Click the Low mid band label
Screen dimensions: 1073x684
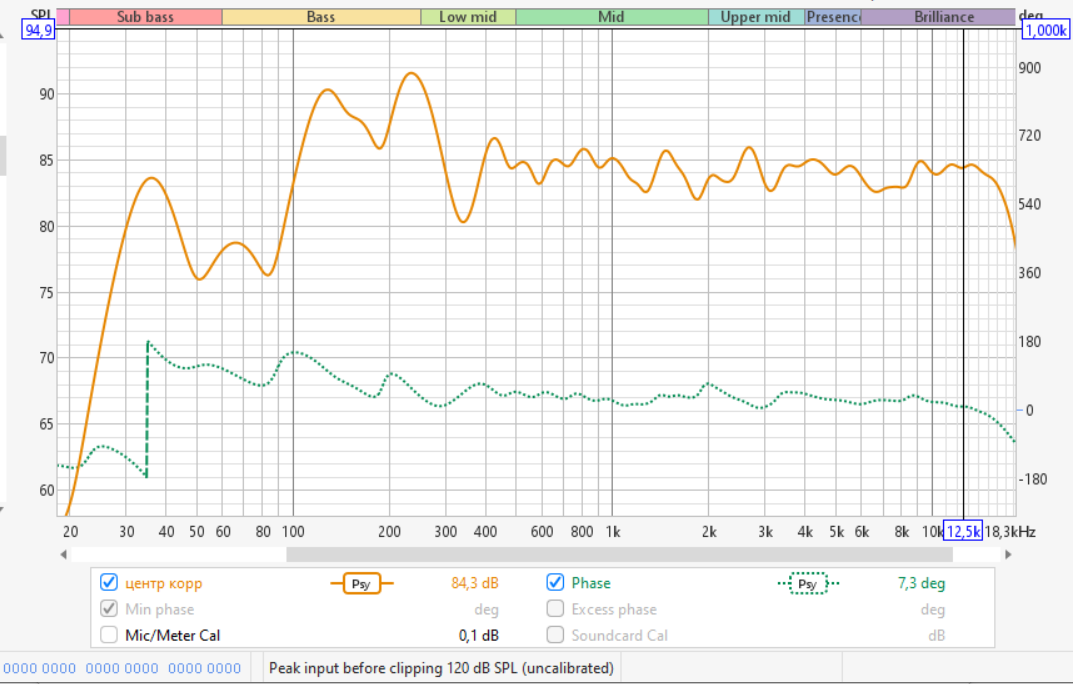[467, 17]
